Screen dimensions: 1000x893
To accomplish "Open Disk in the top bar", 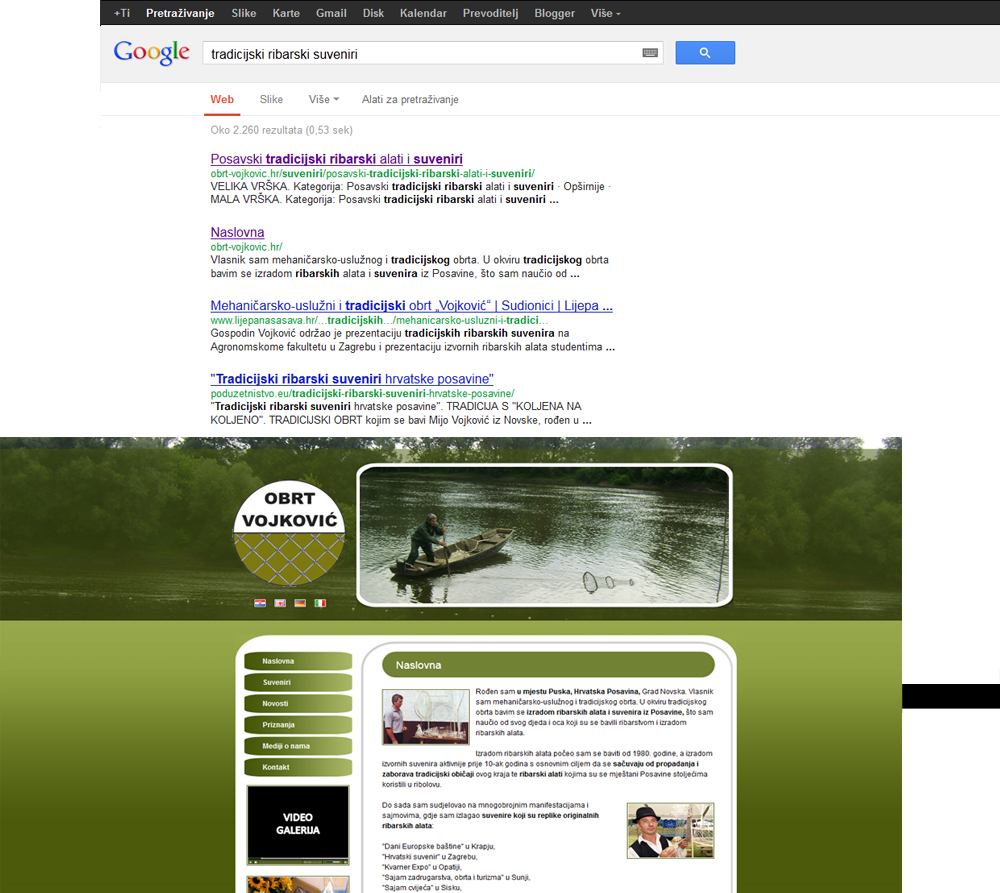I will coord(373,13).
